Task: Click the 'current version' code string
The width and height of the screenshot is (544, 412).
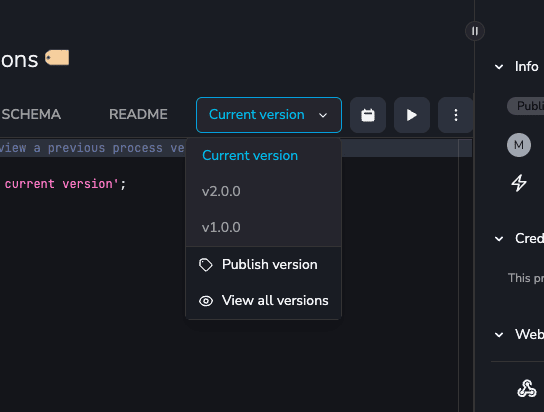Action: point(61,184)
